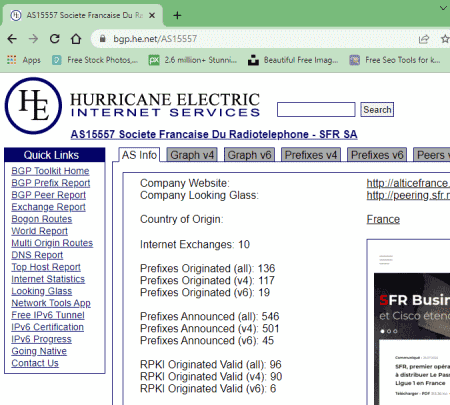Viewport: 450px width, 405px height.
Task: Click the Hurricane Electric search input field
Action: coord(316,110)
